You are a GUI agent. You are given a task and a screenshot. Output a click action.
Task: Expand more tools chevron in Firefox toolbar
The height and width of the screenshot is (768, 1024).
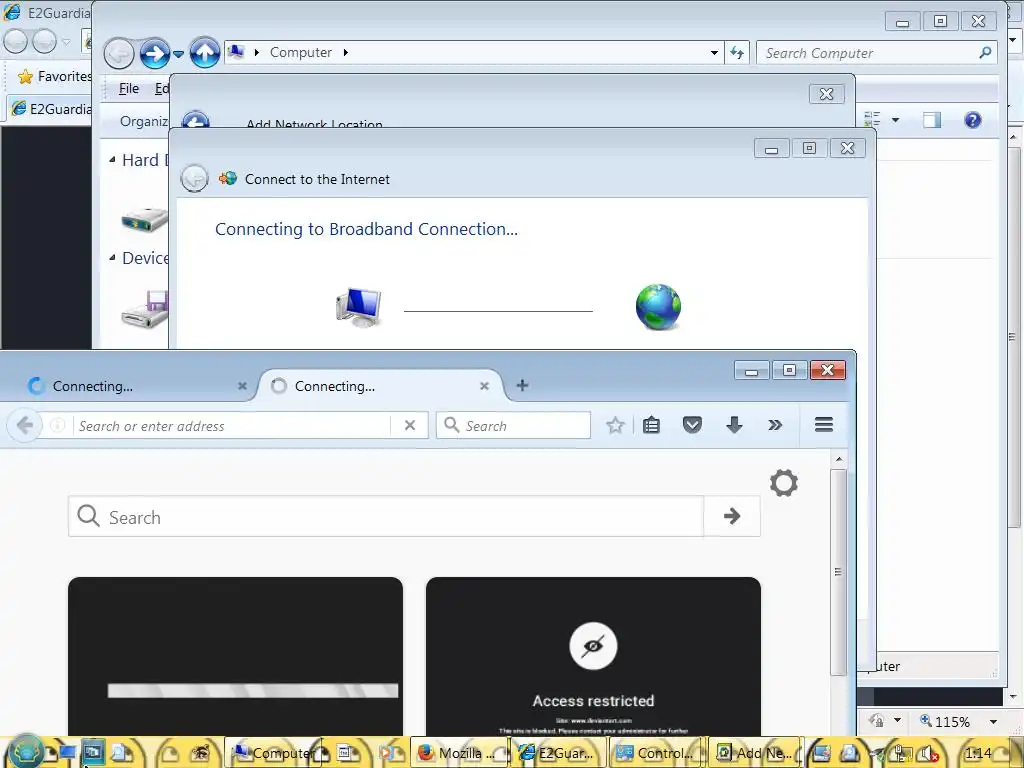pyautogui.click(x=775, y=425)
